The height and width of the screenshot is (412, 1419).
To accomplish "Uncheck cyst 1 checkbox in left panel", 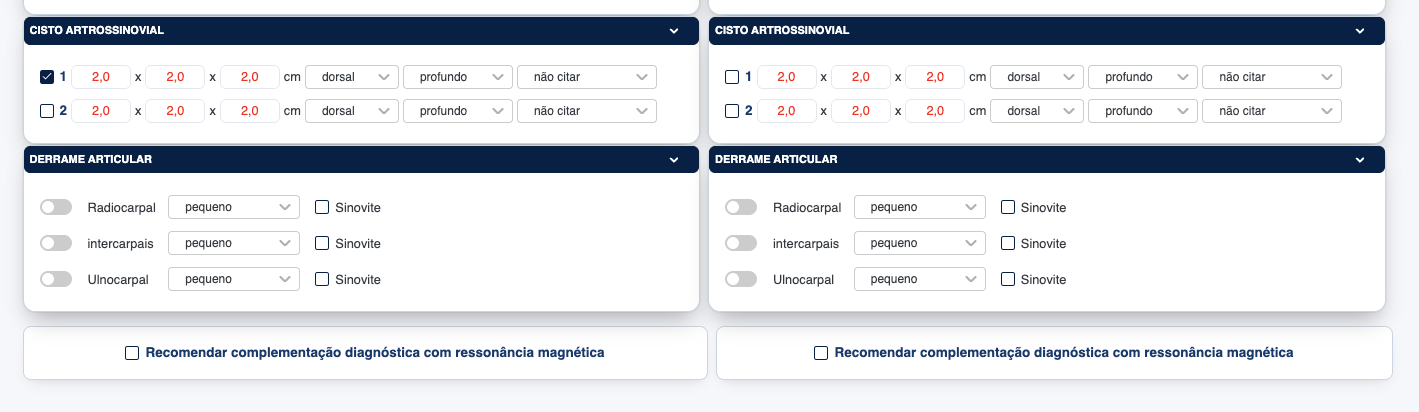I will coord(47,77).
